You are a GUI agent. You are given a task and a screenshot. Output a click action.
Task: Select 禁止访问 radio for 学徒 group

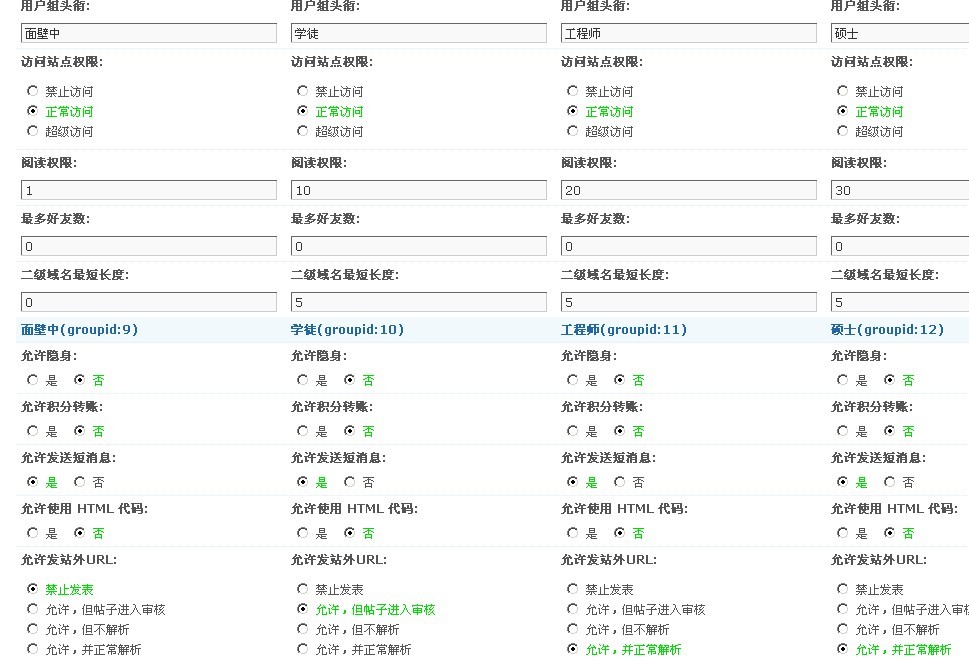[x=302, y=91]
